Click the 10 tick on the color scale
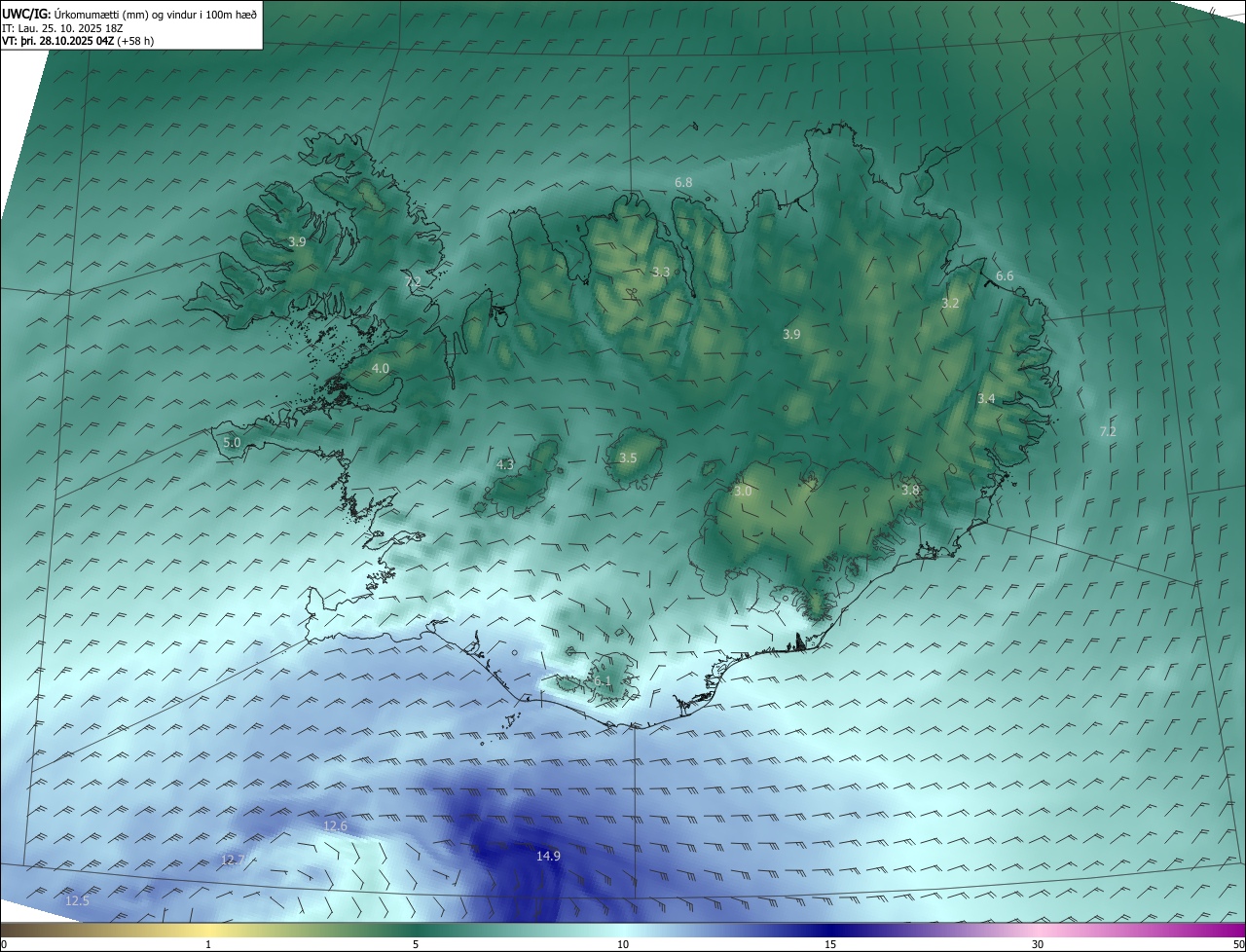 (623, 944)
